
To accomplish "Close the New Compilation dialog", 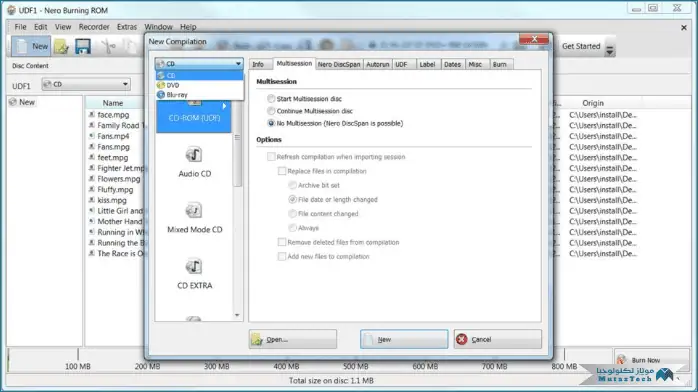I will (x=534, y=39).
